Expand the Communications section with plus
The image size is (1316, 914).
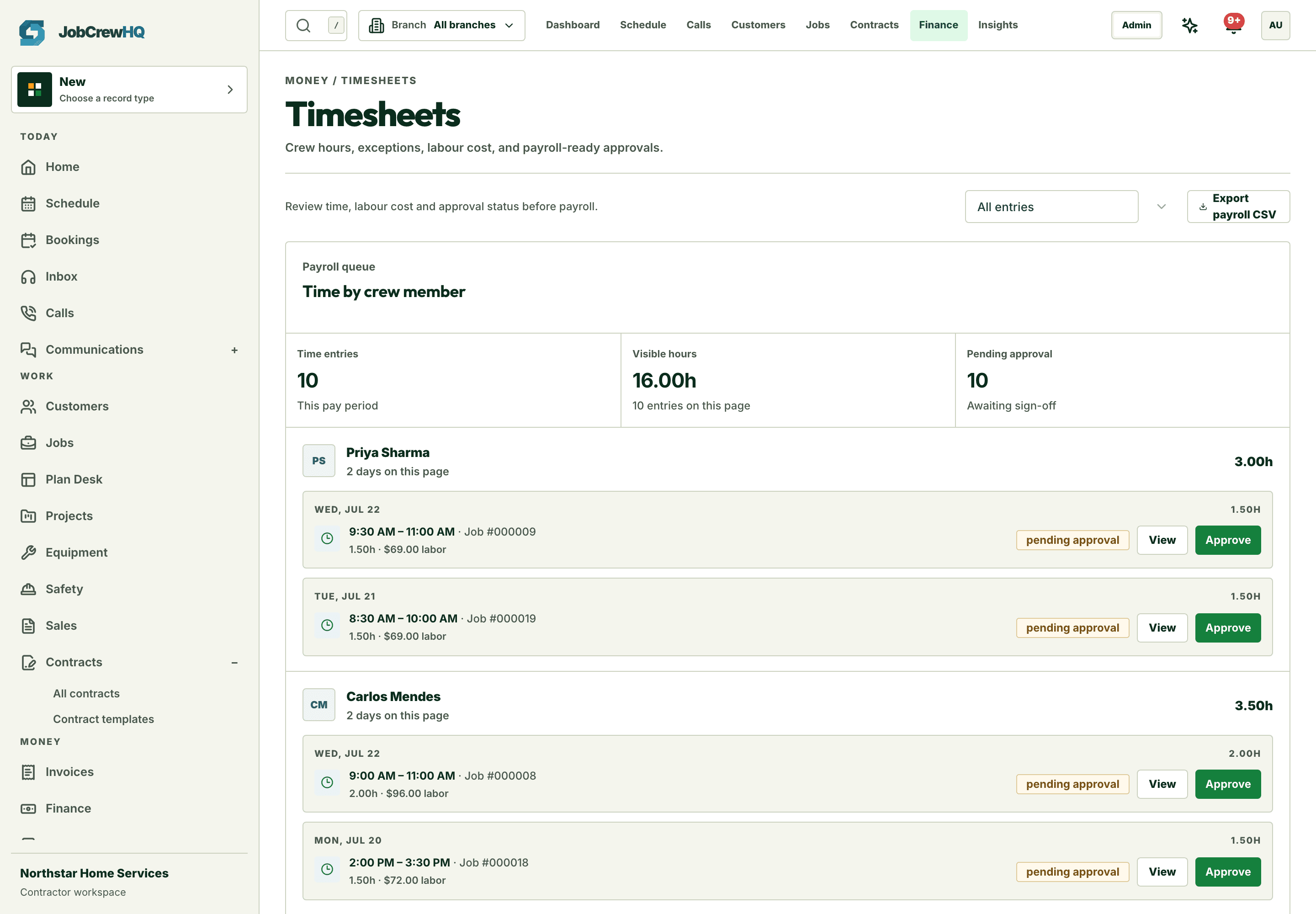click(x=234, y=350)
